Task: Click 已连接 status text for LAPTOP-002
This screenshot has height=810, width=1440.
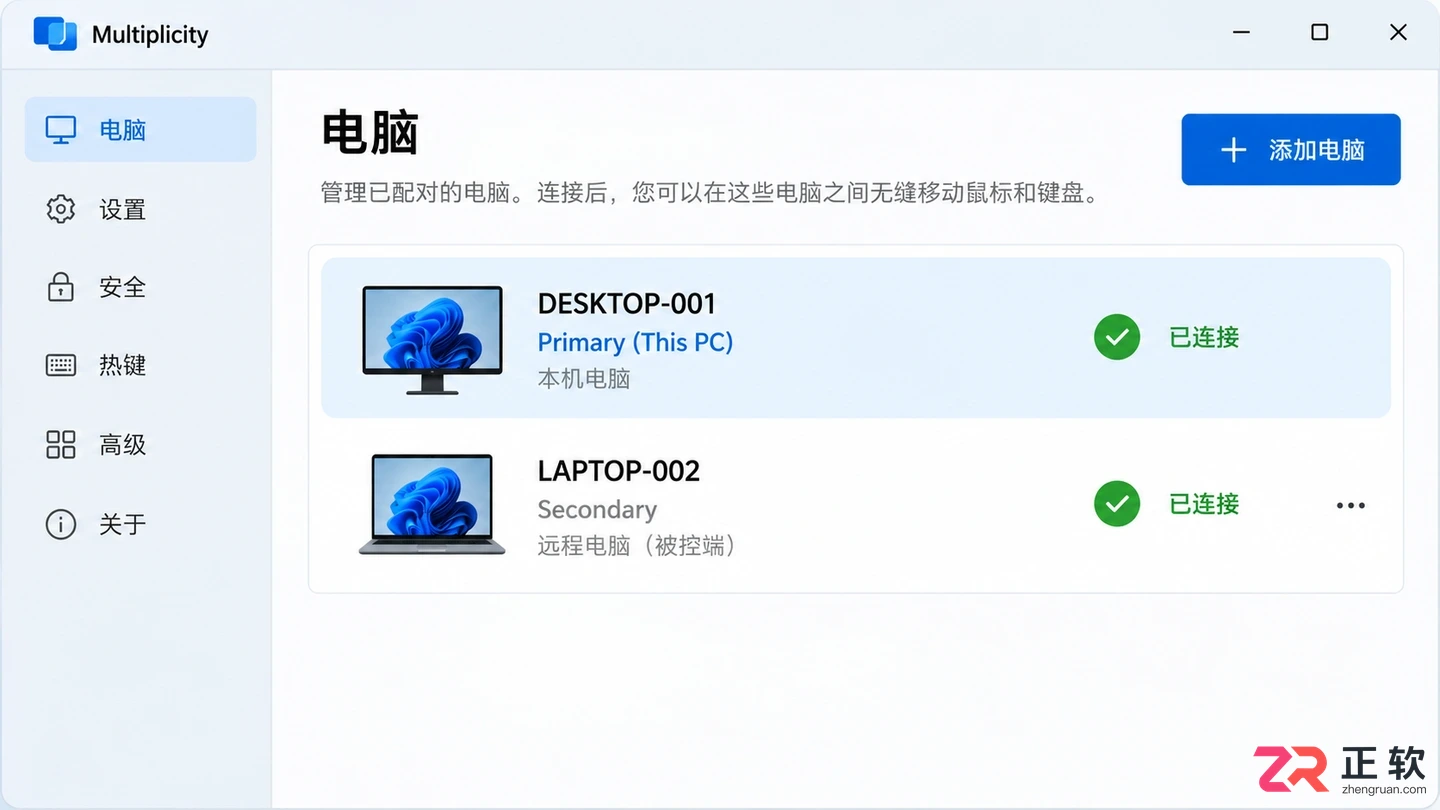Action: pyautogui.click(x=1205, y=504)
